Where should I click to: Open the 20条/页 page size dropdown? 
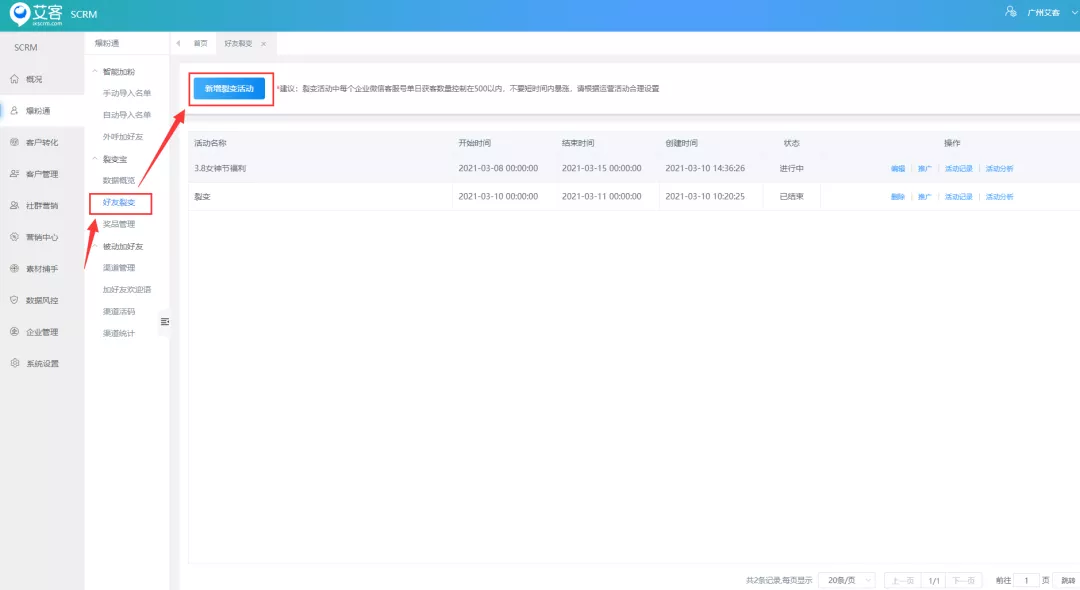coord(848,580)
